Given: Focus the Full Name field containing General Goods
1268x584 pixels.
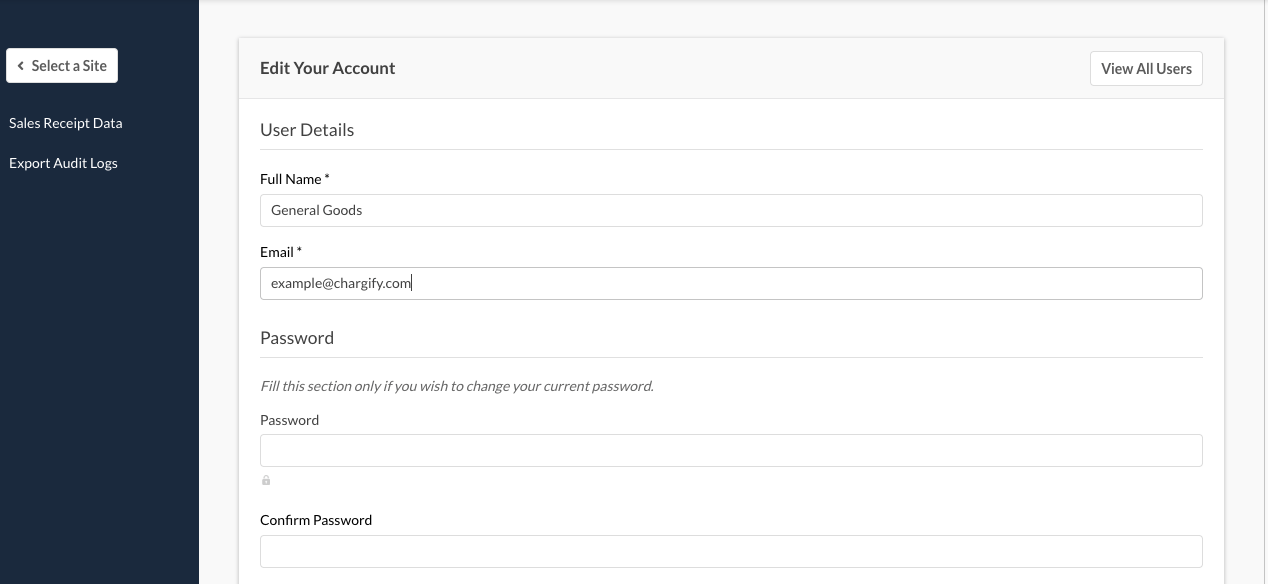Looking at the screenshot, I should coord(730,210).
